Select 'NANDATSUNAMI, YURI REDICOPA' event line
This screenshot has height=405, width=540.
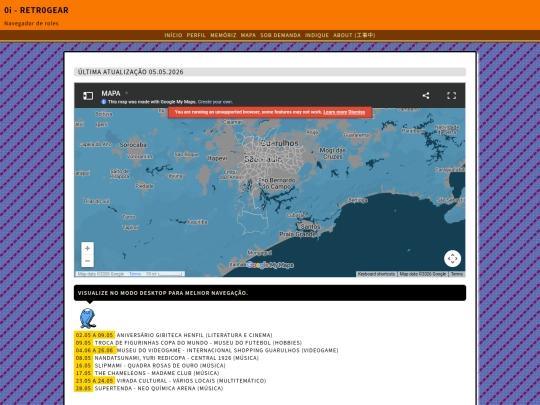click(x=177, y=358)
